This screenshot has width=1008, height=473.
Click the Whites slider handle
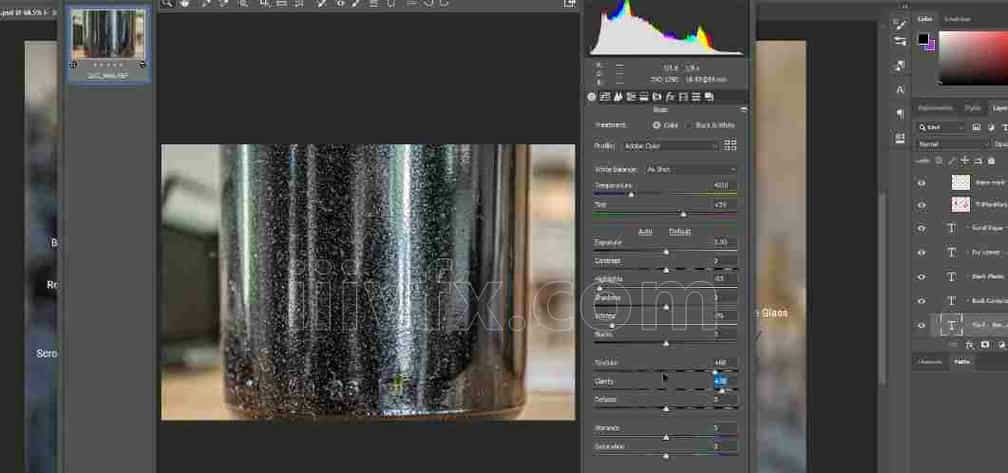[x=611, y=326]
